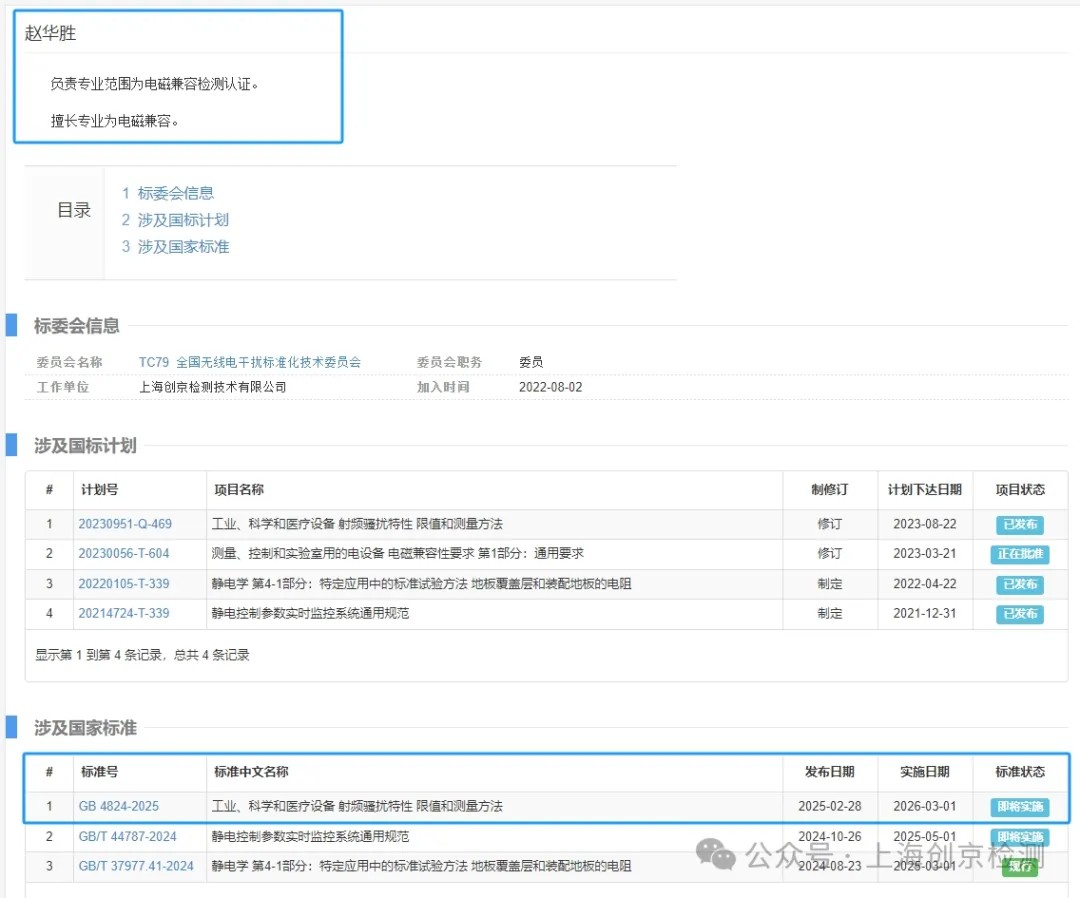Jump to 标委会信息 in the table of contents

point(175,193)
